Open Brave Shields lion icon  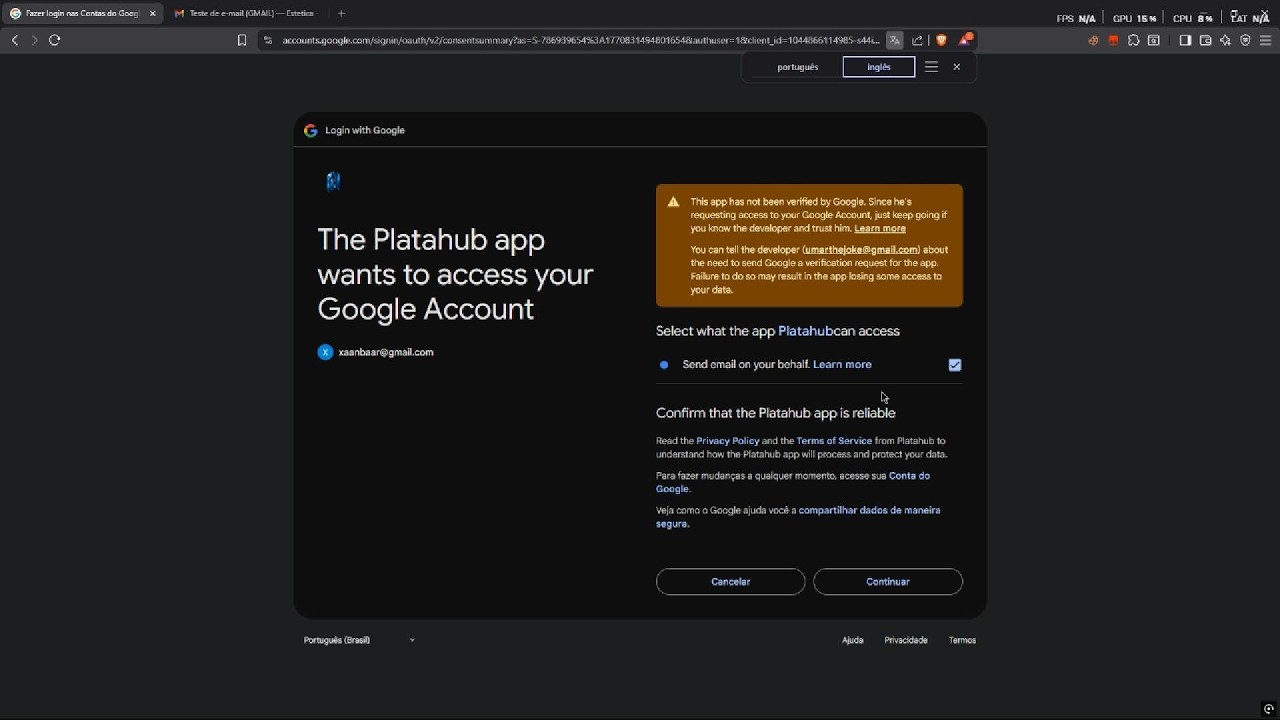coord(941,40)
